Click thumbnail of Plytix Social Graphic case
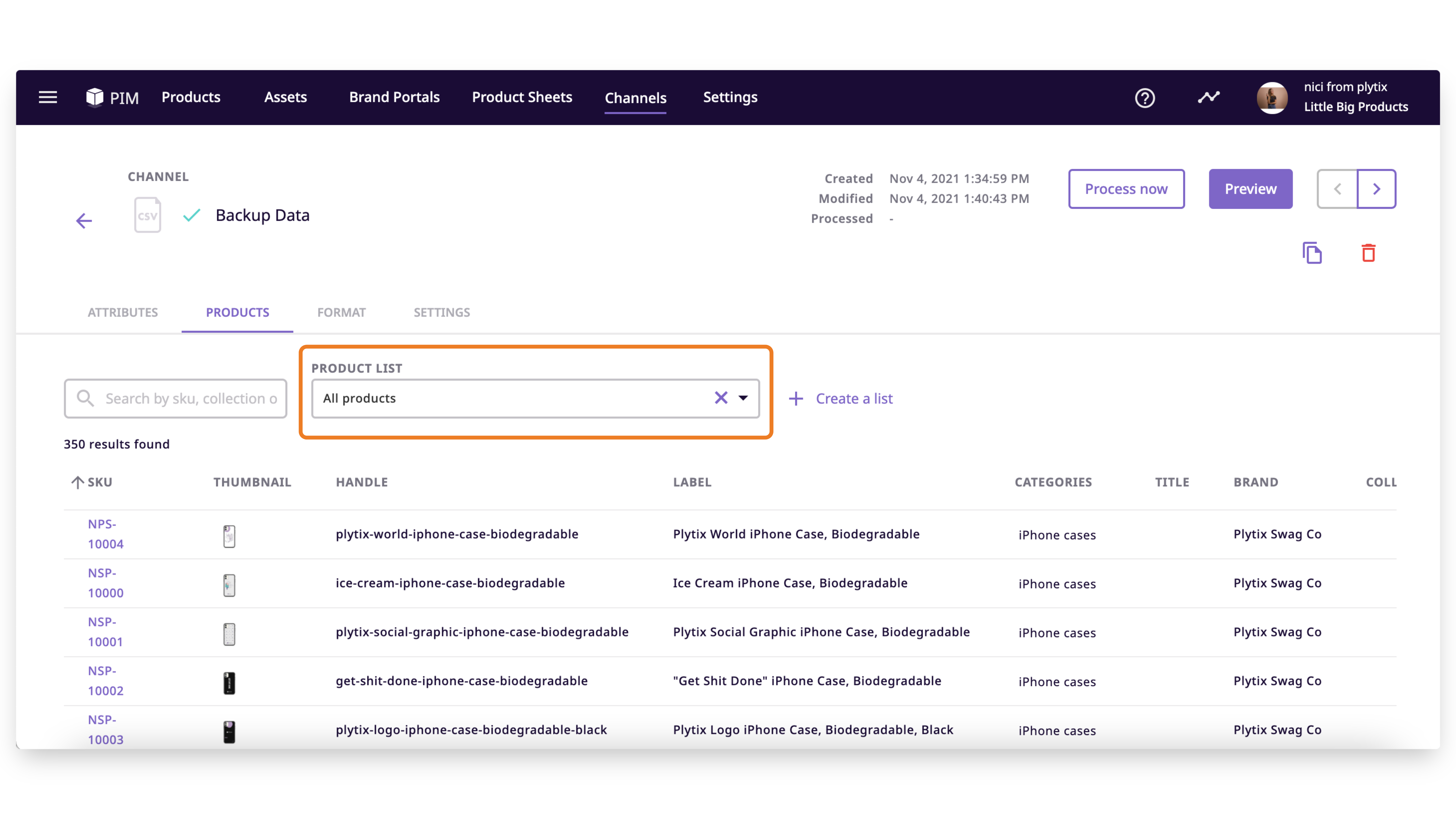The width and height of the screenshot is (1456, 819). coord(229,634)
